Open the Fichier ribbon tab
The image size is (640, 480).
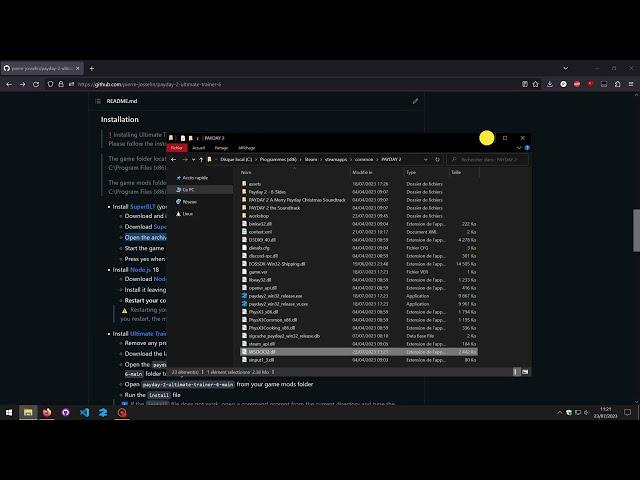(177, 148)
